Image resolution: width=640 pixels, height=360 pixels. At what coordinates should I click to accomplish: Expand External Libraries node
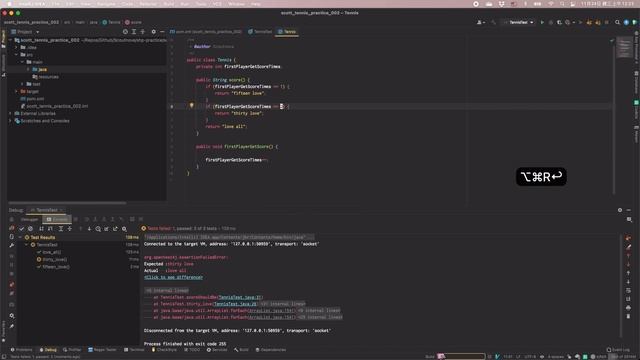tap(10, 113)
